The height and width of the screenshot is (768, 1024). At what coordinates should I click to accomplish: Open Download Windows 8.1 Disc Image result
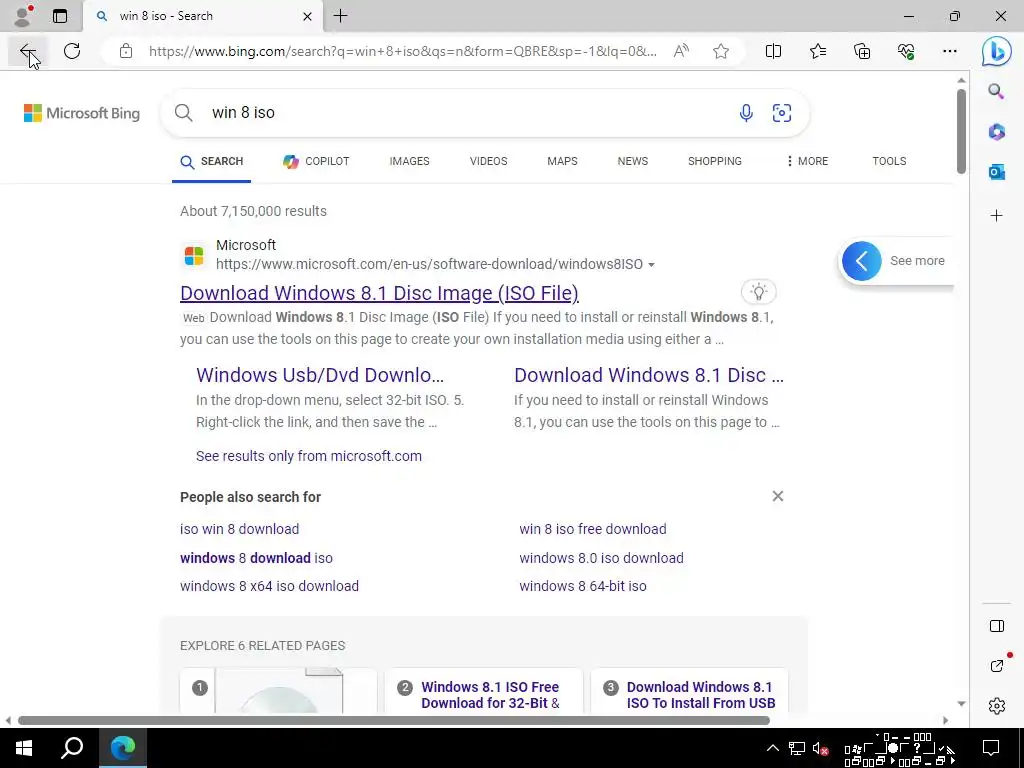[x=379, y=293]
